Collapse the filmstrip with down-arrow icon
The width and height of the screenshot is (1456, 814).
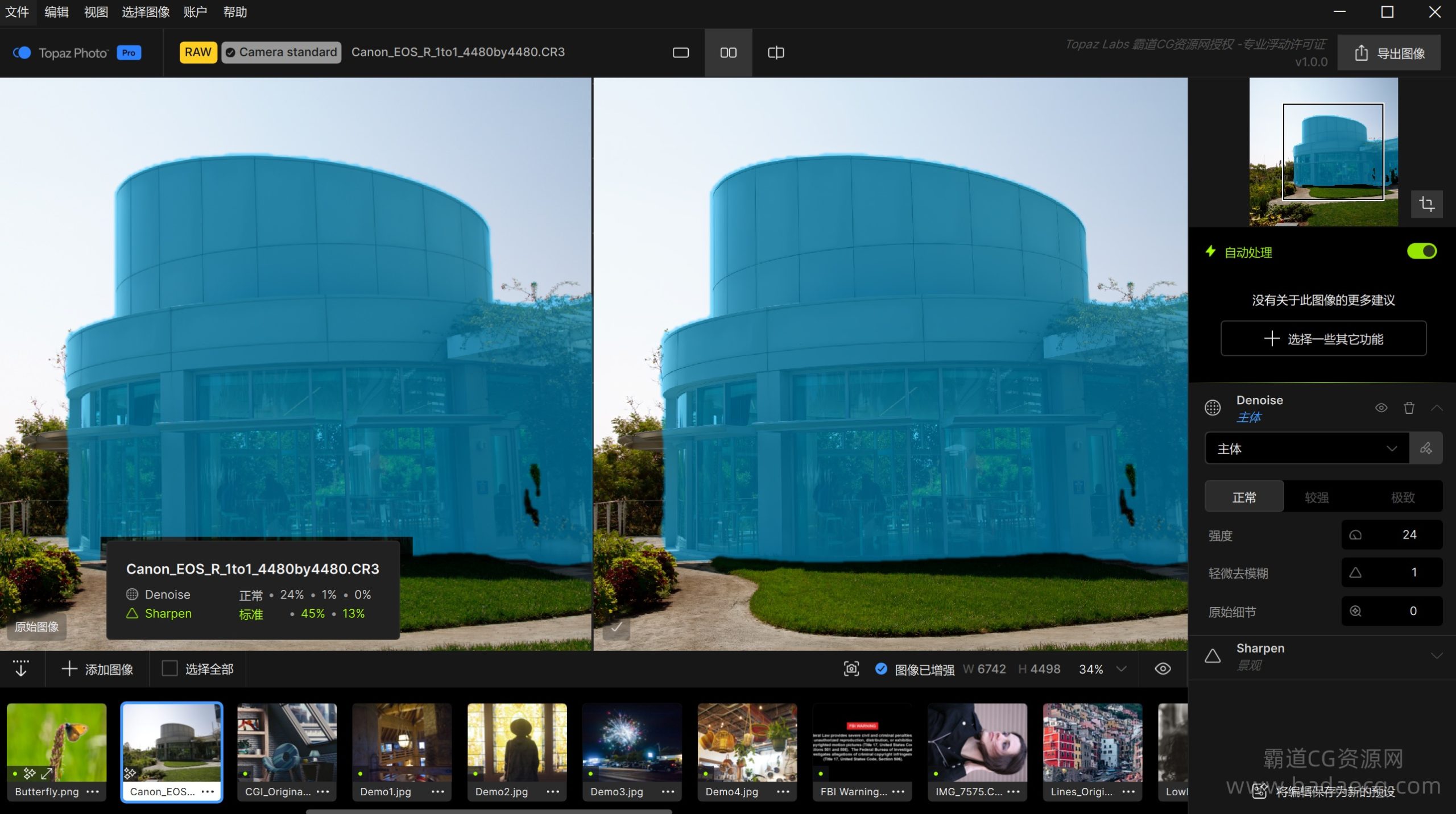21,668
